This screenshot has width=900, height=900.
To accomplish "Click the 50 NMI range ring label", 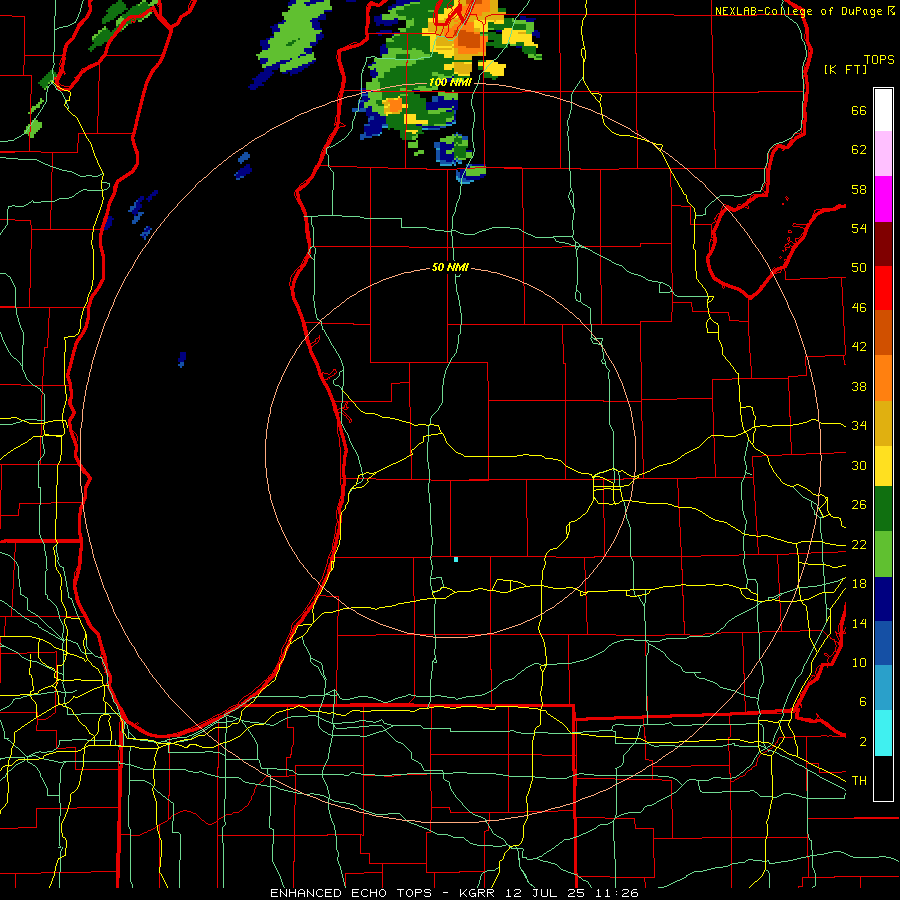I will (x=450, y=267).
